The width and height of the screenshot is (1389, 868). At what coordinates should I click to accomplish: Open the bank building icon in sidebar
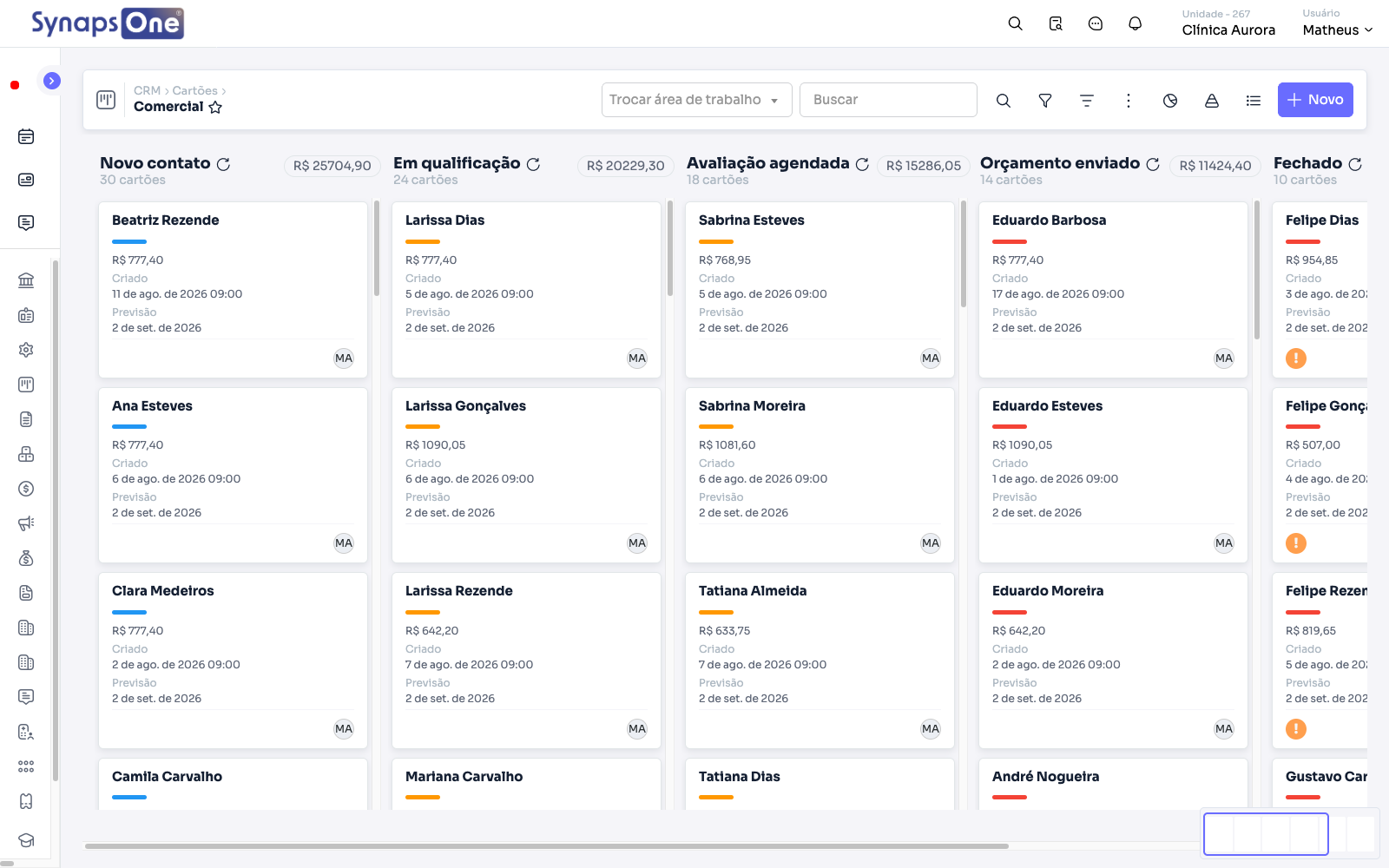click(x=26, y=280)
